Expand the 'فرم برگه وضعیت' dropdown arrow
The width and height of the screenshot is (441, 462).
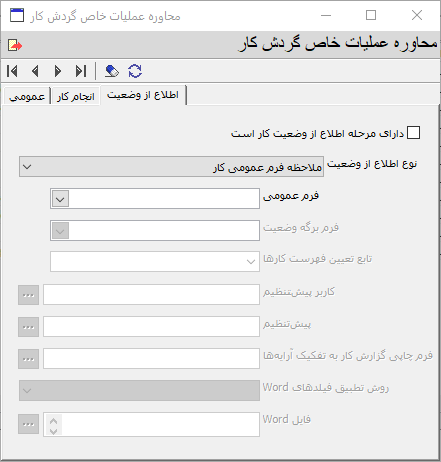tap(60, 231)
